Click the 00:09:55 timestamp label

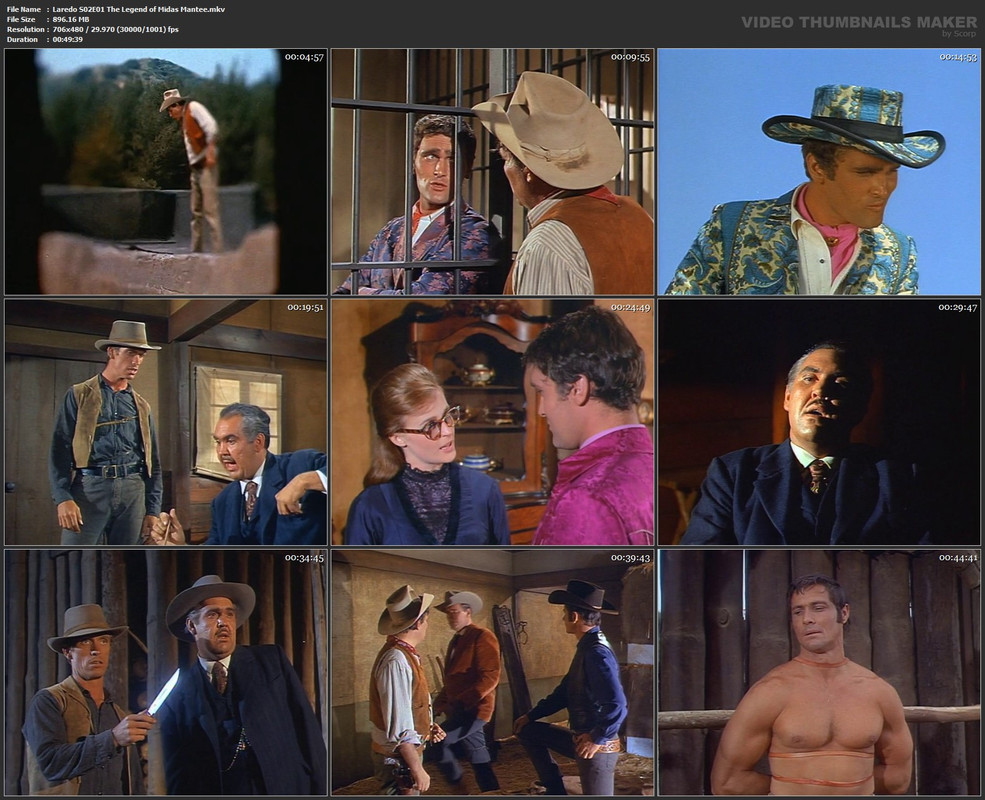pyautogui.click(x=631, y=57)
